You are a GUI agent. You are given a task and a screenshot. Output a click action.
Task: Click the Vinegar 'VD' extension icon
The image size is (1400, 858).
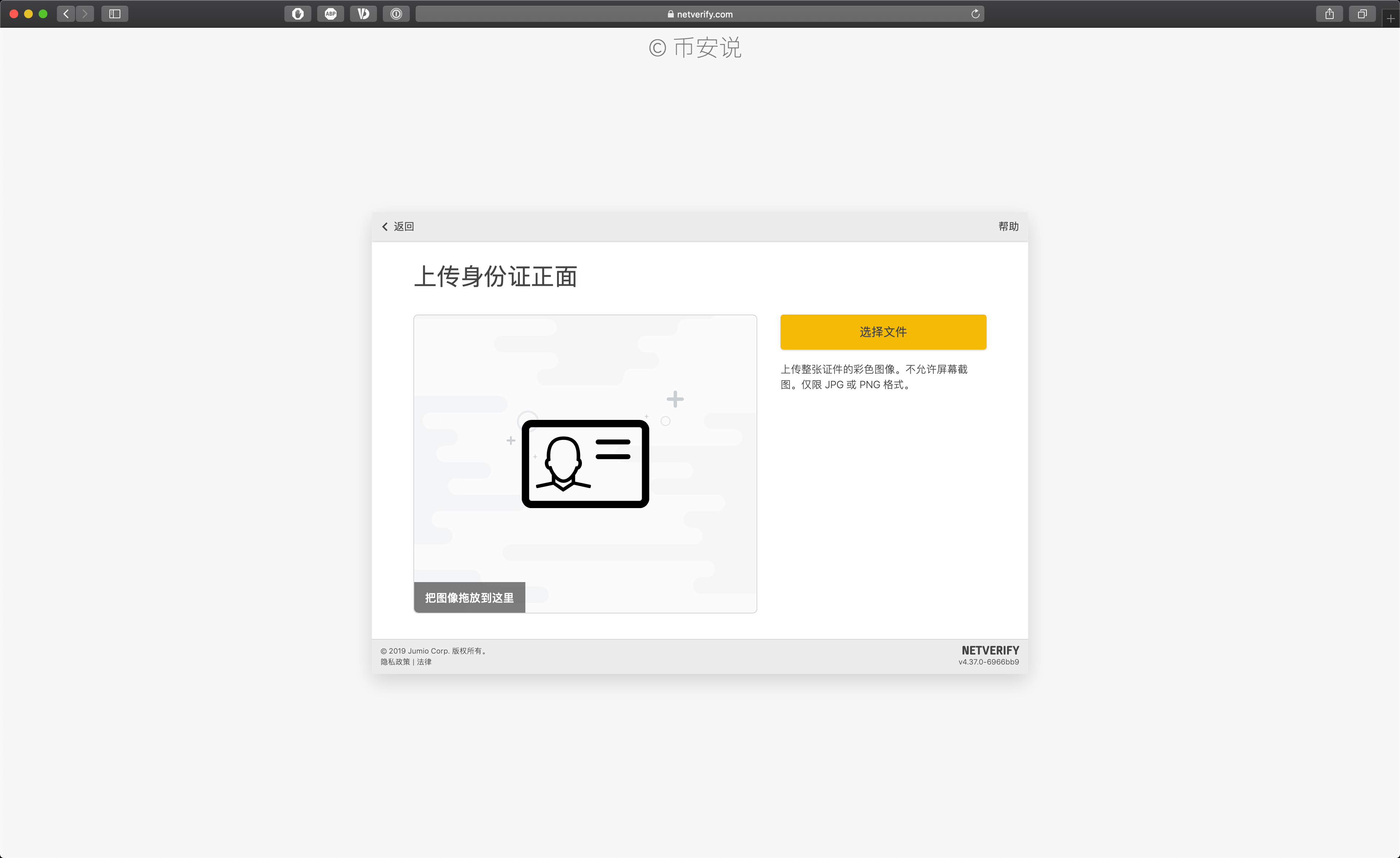point(363,13)
